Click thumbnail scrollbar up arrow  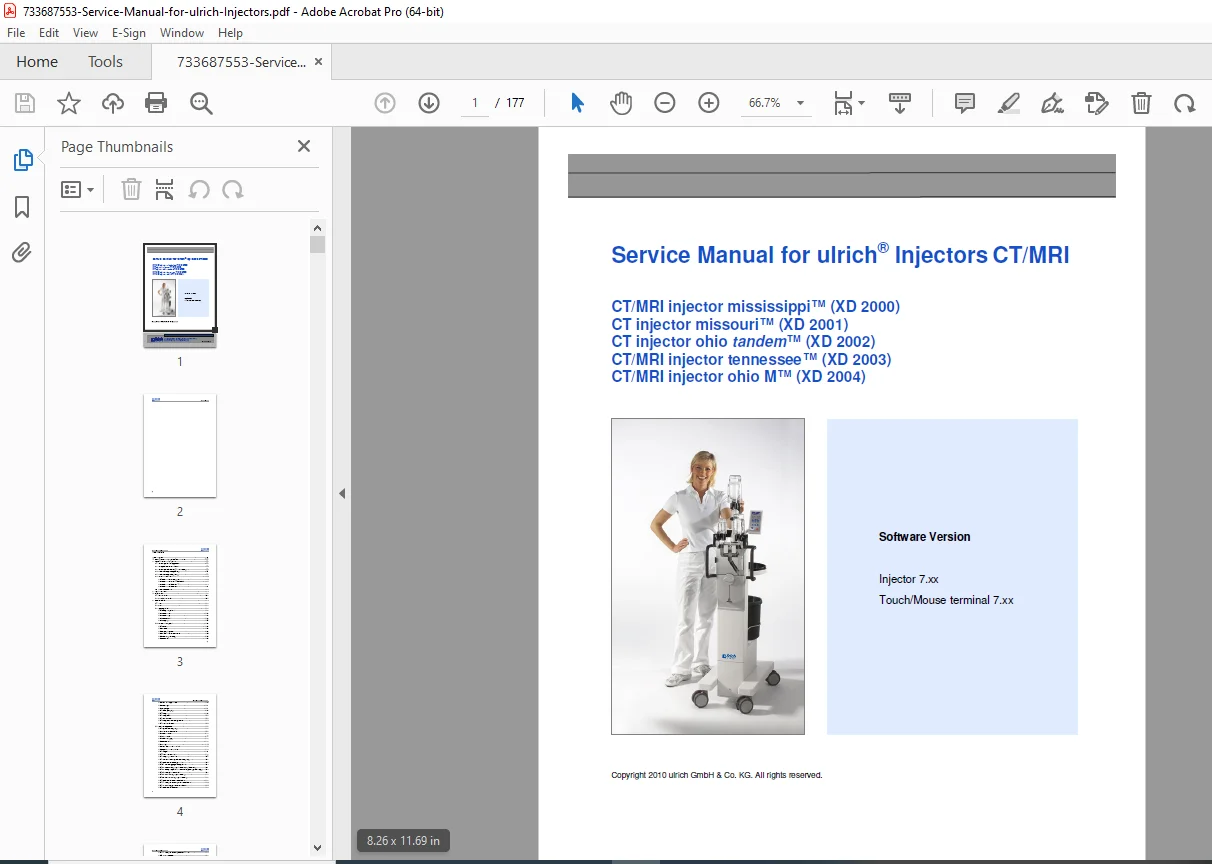point(317,227)
